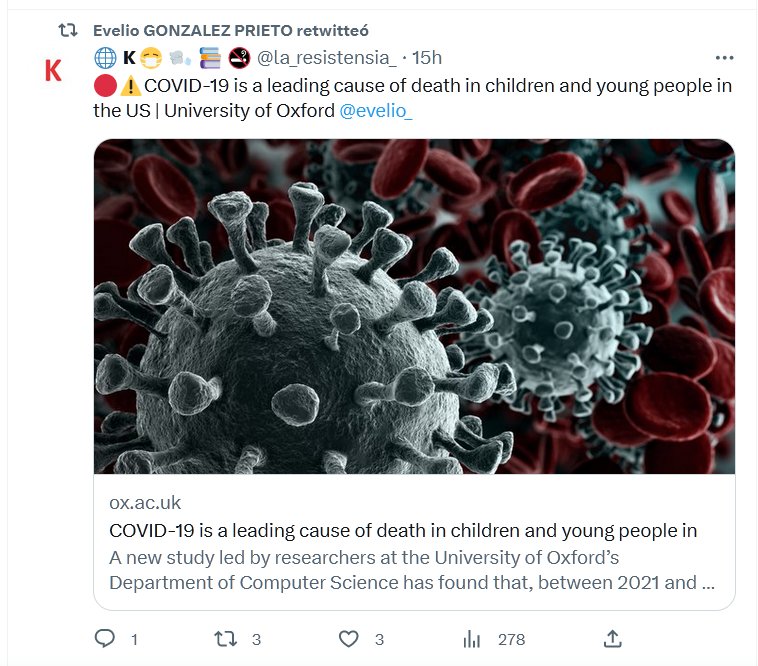This screenshot has height=666, width=758.
Task: Share the tweet via upload arrow icon
Action: (613, 638)
